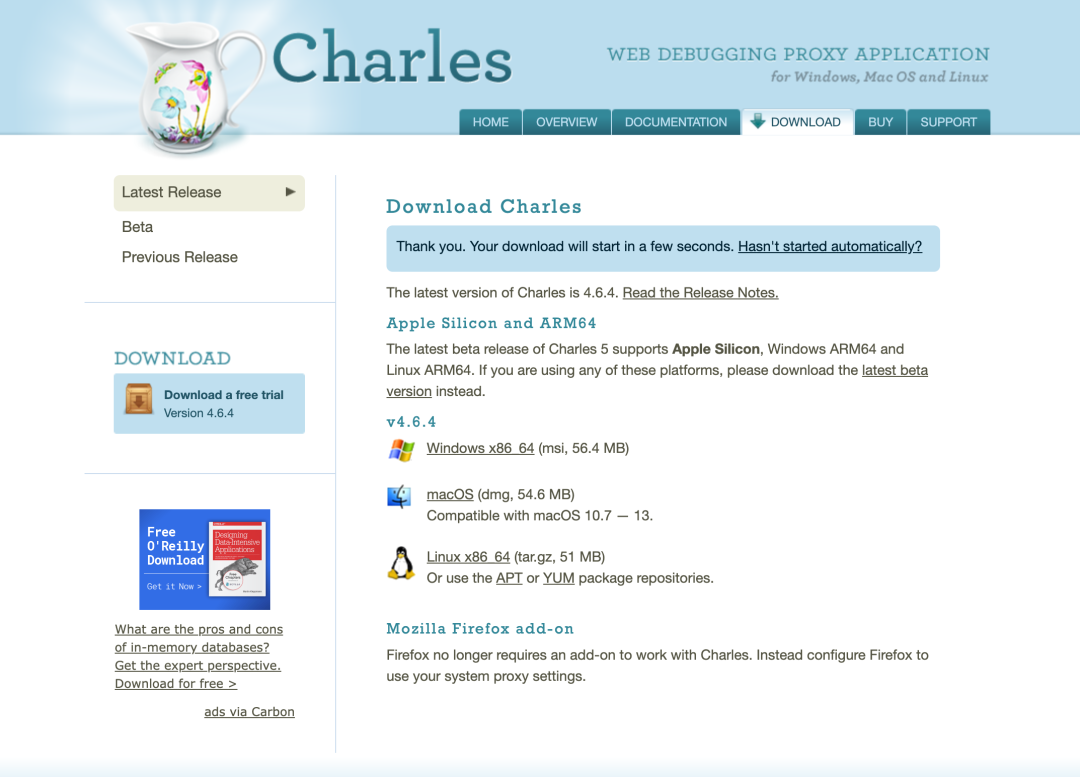Open the DOCUMENTATION tab
This screenshot has height=777, width=1080.
pos(676,122)
